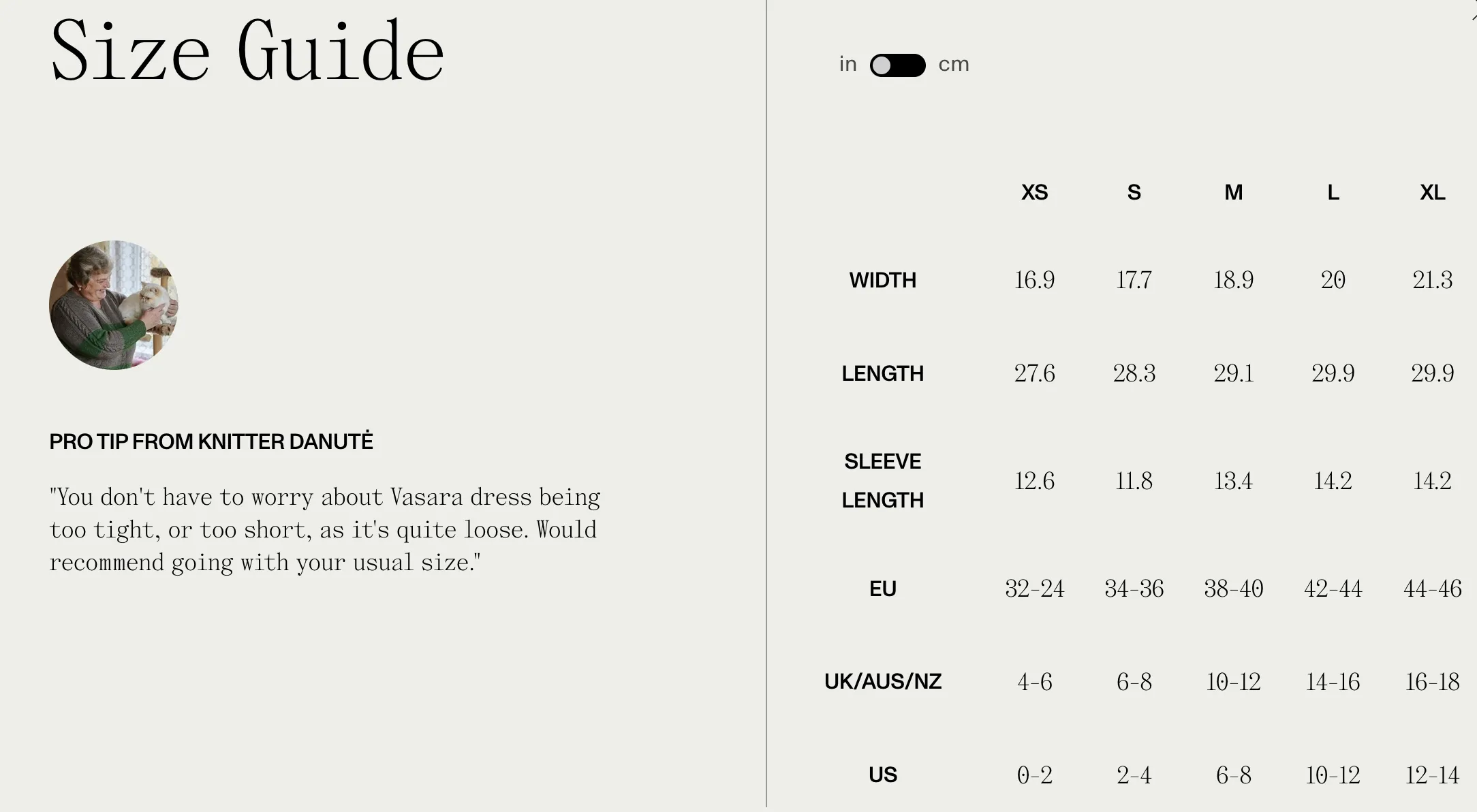The image size is (1477, 812).
Task: Click the EU row label
Action: (x=882, y=589)
